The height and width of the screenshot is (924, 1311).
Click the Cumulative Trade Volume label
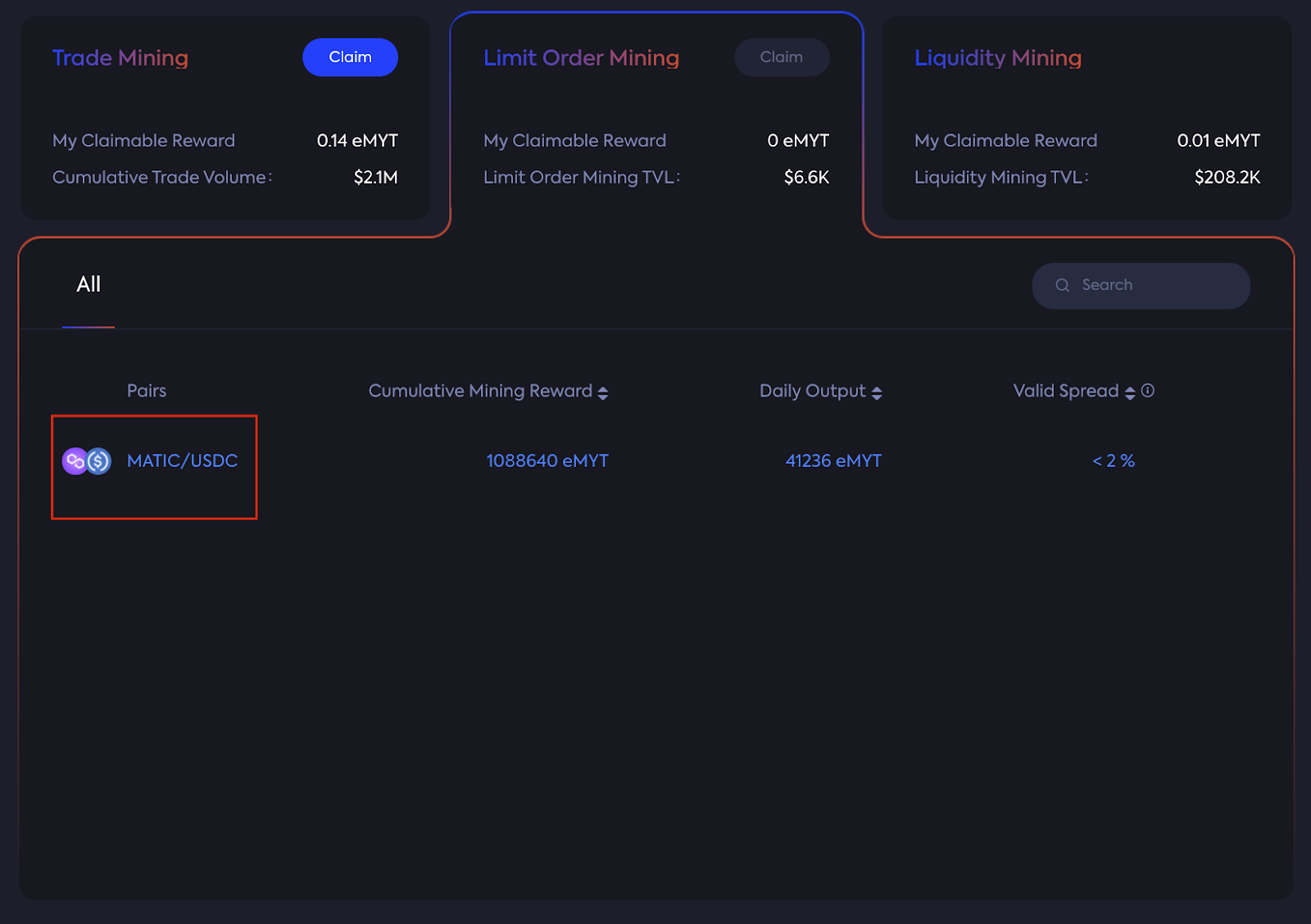[162, 177]
